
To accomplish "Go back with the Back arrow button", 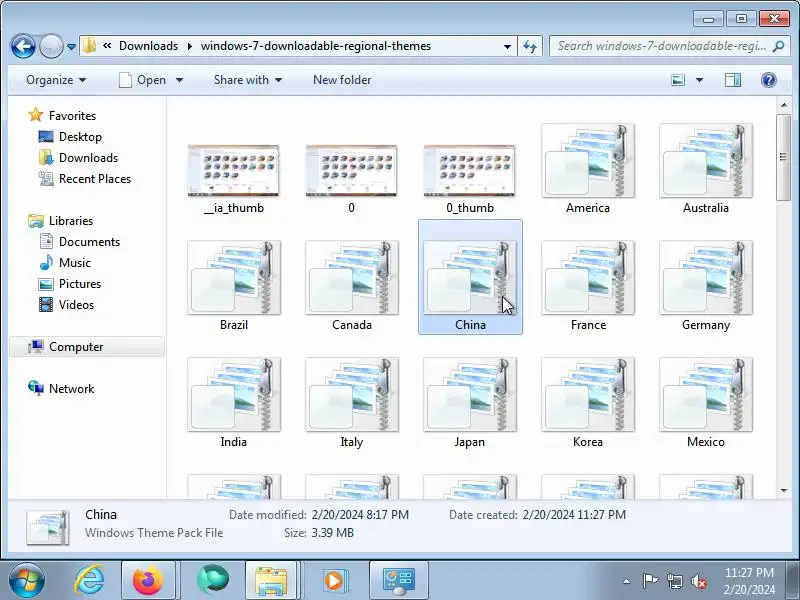I will point(23,46).
